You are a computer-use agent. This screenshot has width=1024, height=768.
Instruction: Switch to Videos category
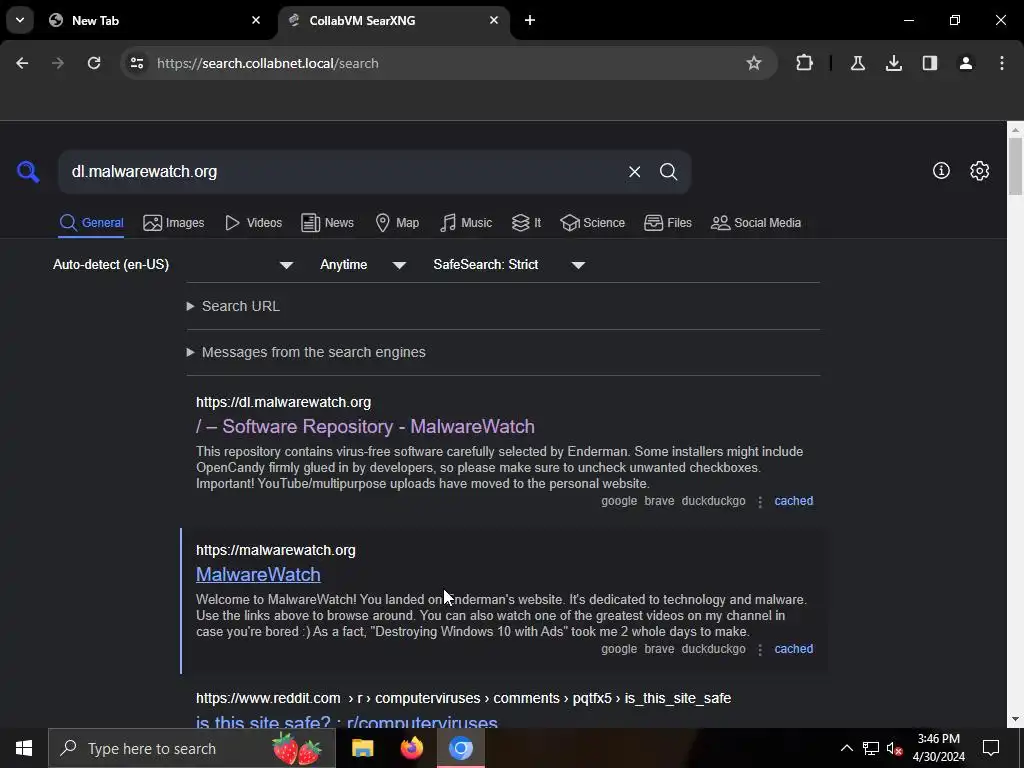pos(253,223)
